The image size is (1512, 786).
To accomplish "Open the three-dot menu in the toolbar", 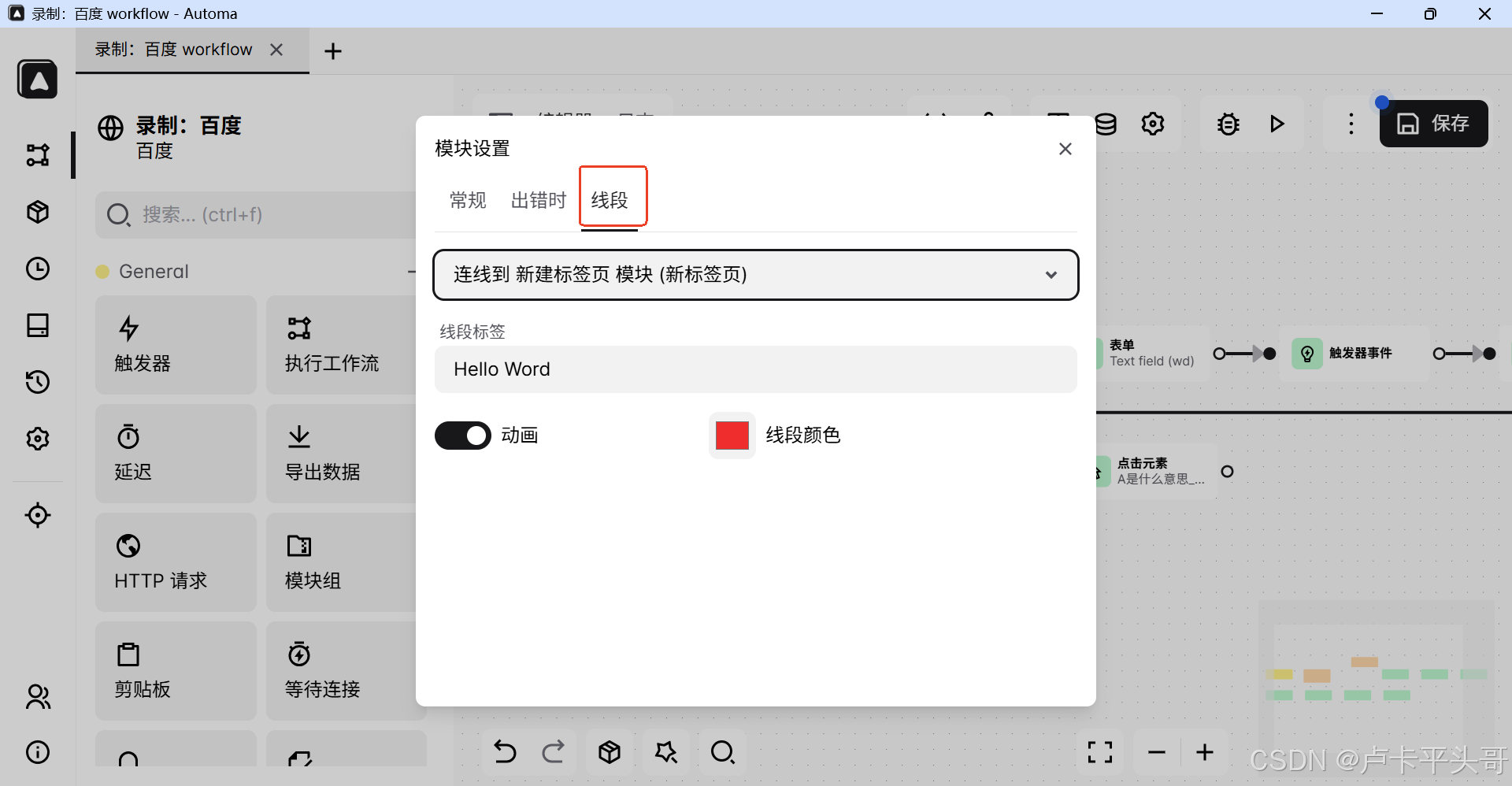I will (1351, 124).
